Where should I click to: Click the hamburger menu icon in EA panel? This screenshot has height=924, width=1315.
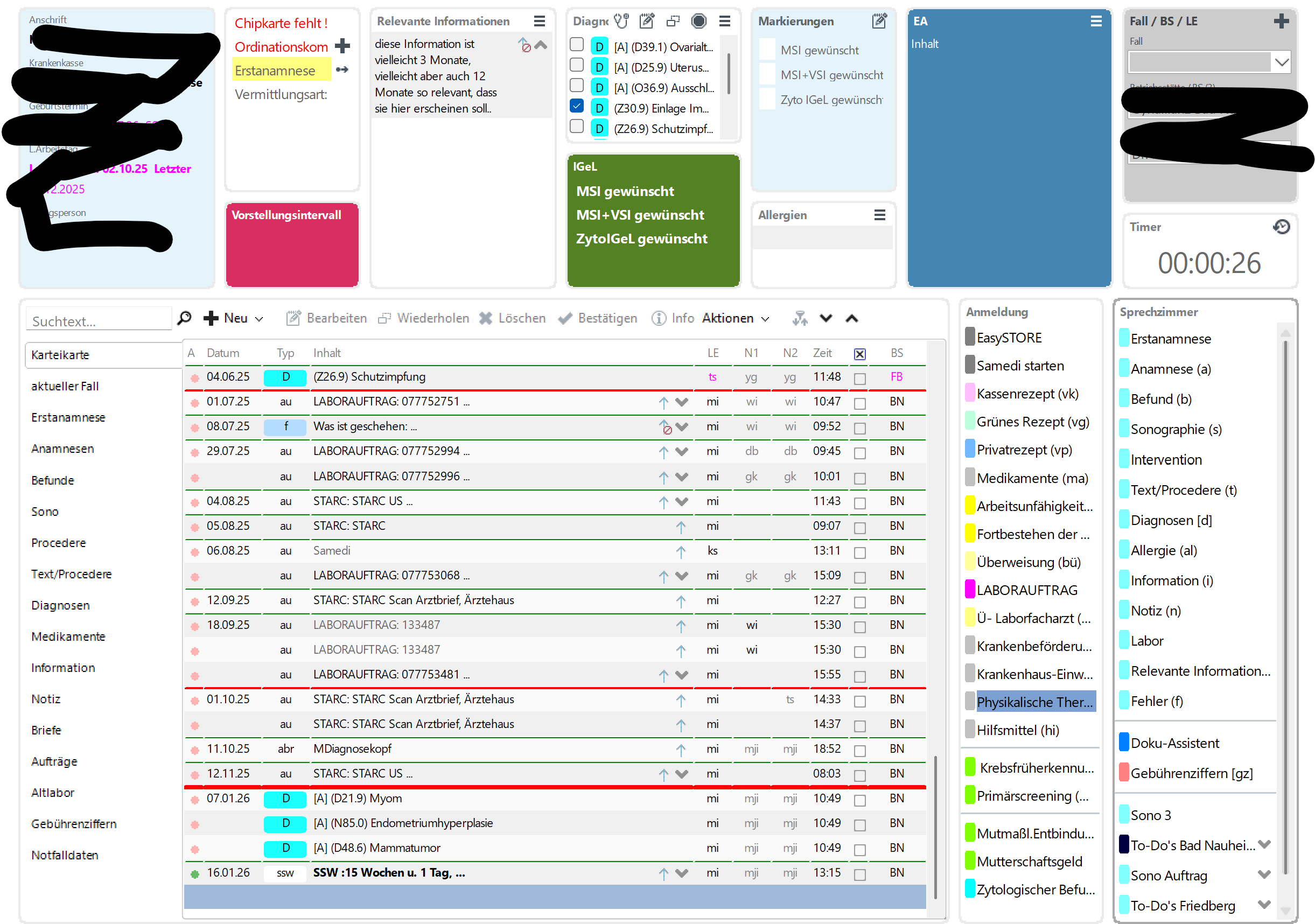[1096, 21]
